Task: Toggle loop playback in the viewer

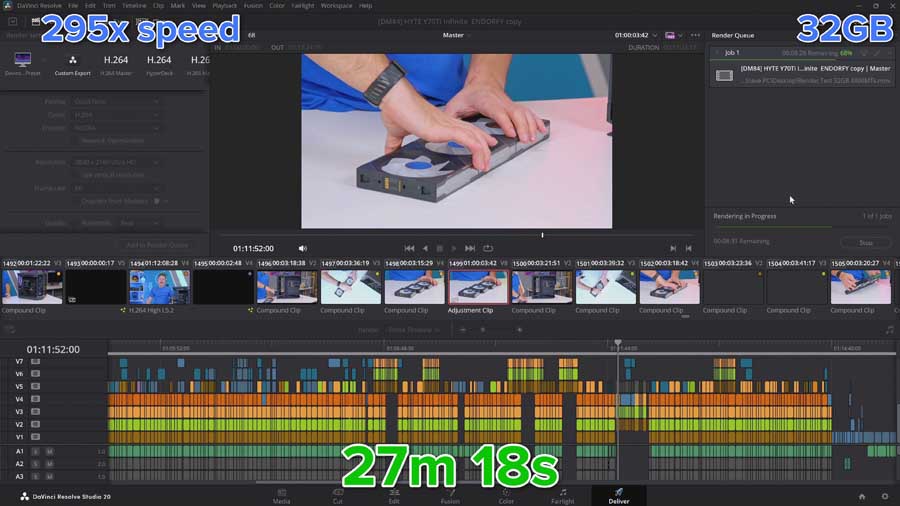Action: tap(488, 248)
